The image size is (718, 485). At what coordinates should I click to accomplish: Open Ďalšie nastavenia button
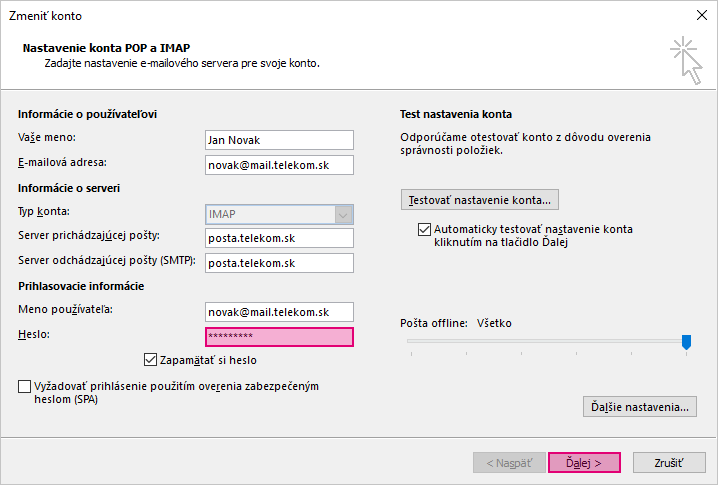640,407
